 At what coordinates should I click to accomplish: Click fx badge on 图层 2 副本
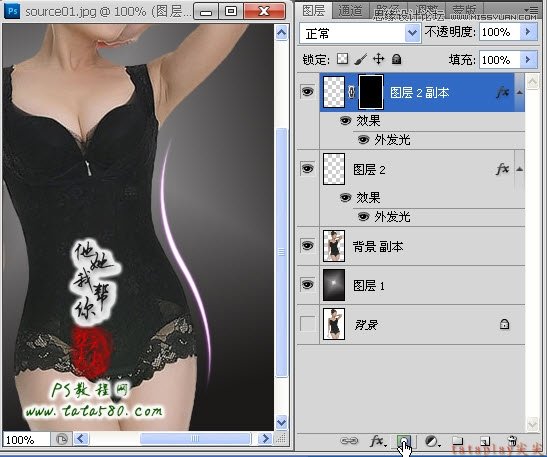[503, 92]
